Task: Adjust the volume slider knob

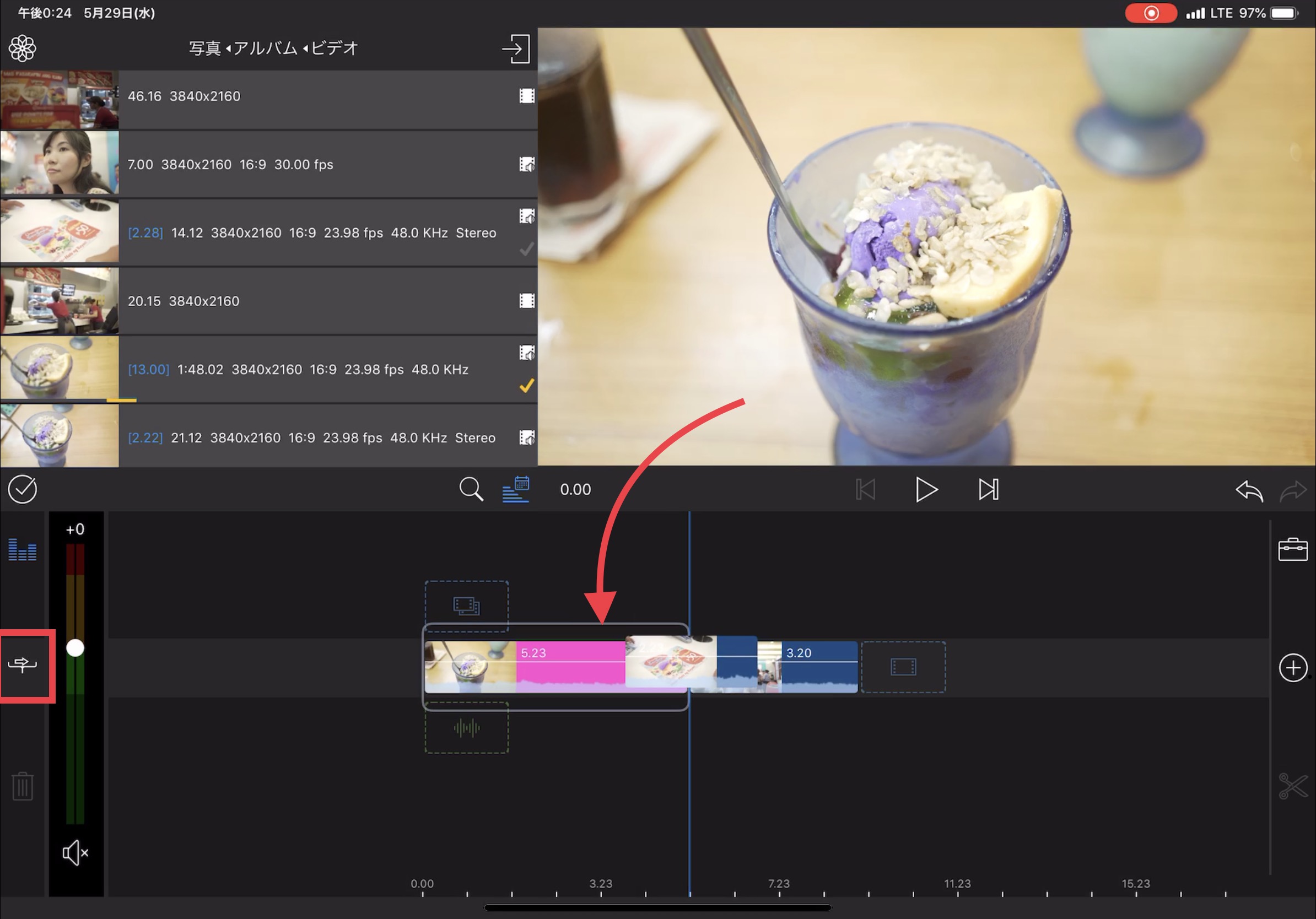Action: tap(75, 648)
